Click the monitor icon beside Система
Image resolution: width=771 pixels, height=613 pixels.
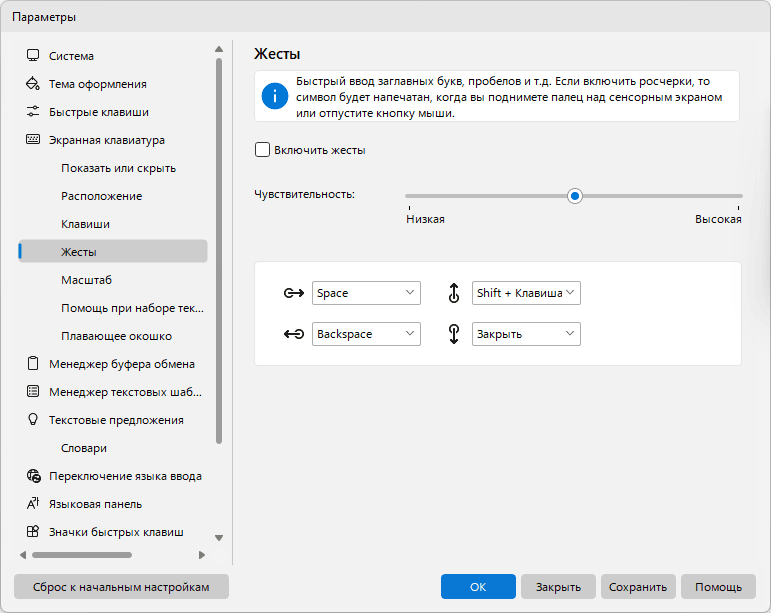pos(33,56)
